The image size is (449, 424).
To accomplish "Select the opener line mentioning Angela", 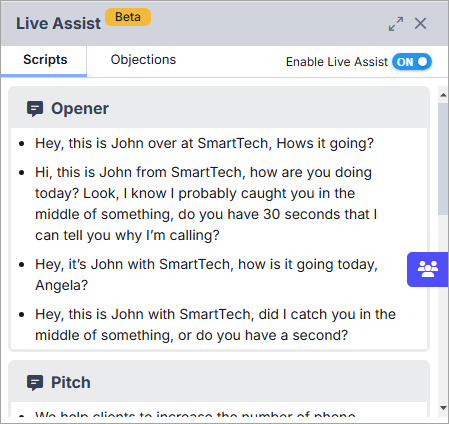I will pos(206,275).
